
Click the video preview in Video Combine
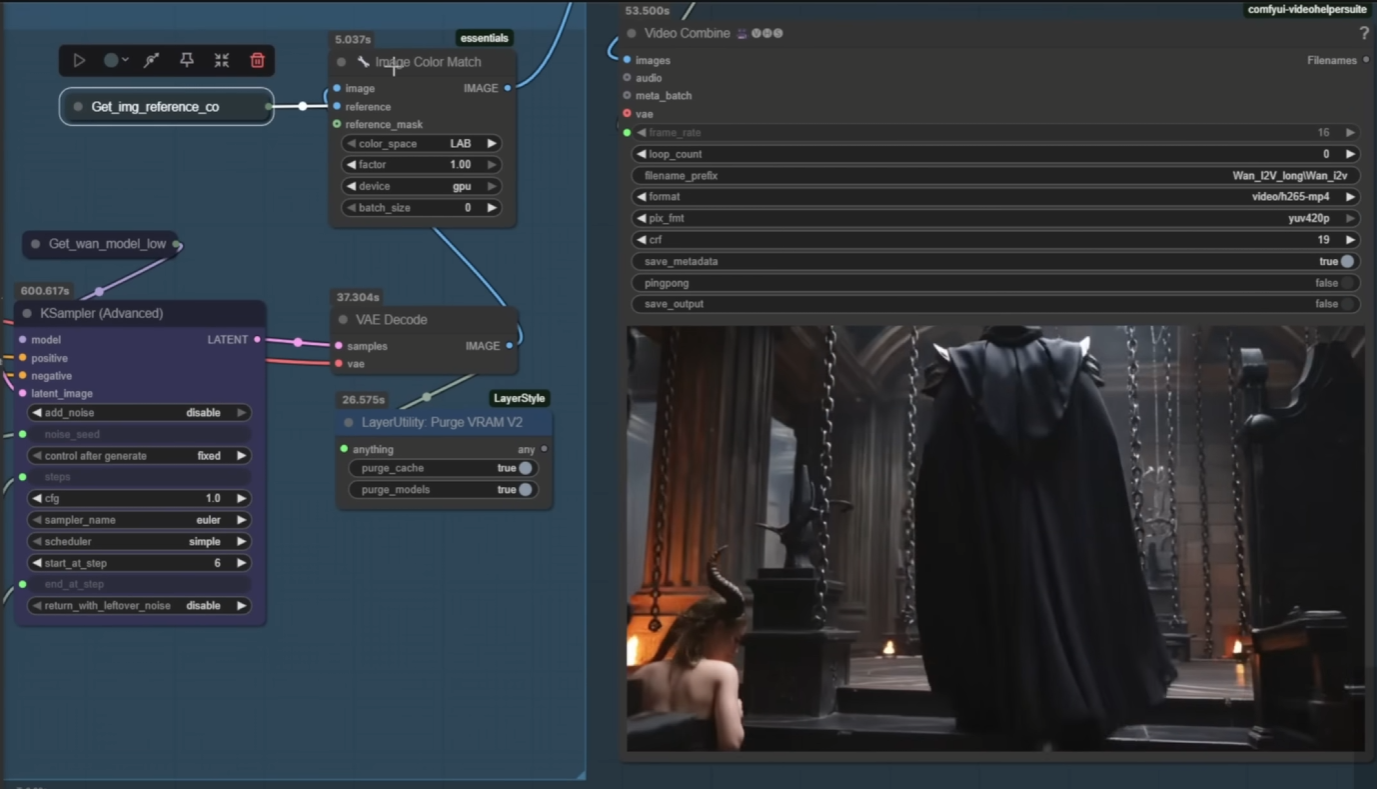pyautogui.click(x=996, y=538)
